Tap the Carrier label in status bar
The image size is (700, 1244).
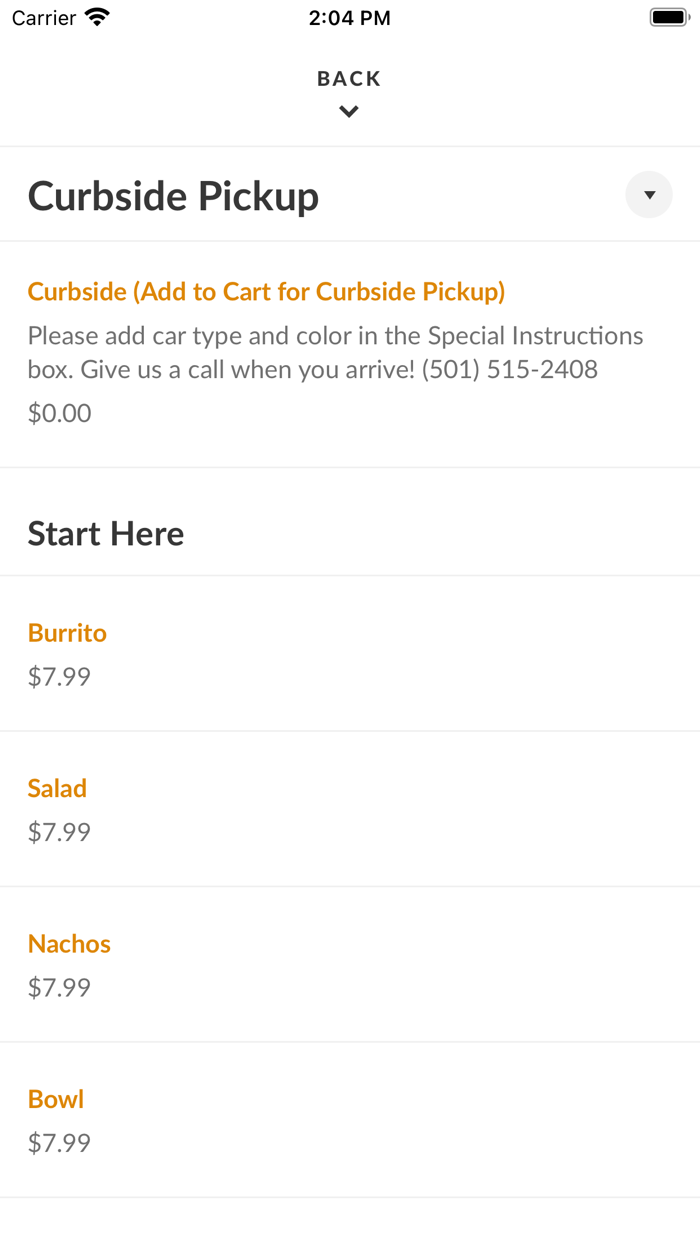(x=44, y=18)
